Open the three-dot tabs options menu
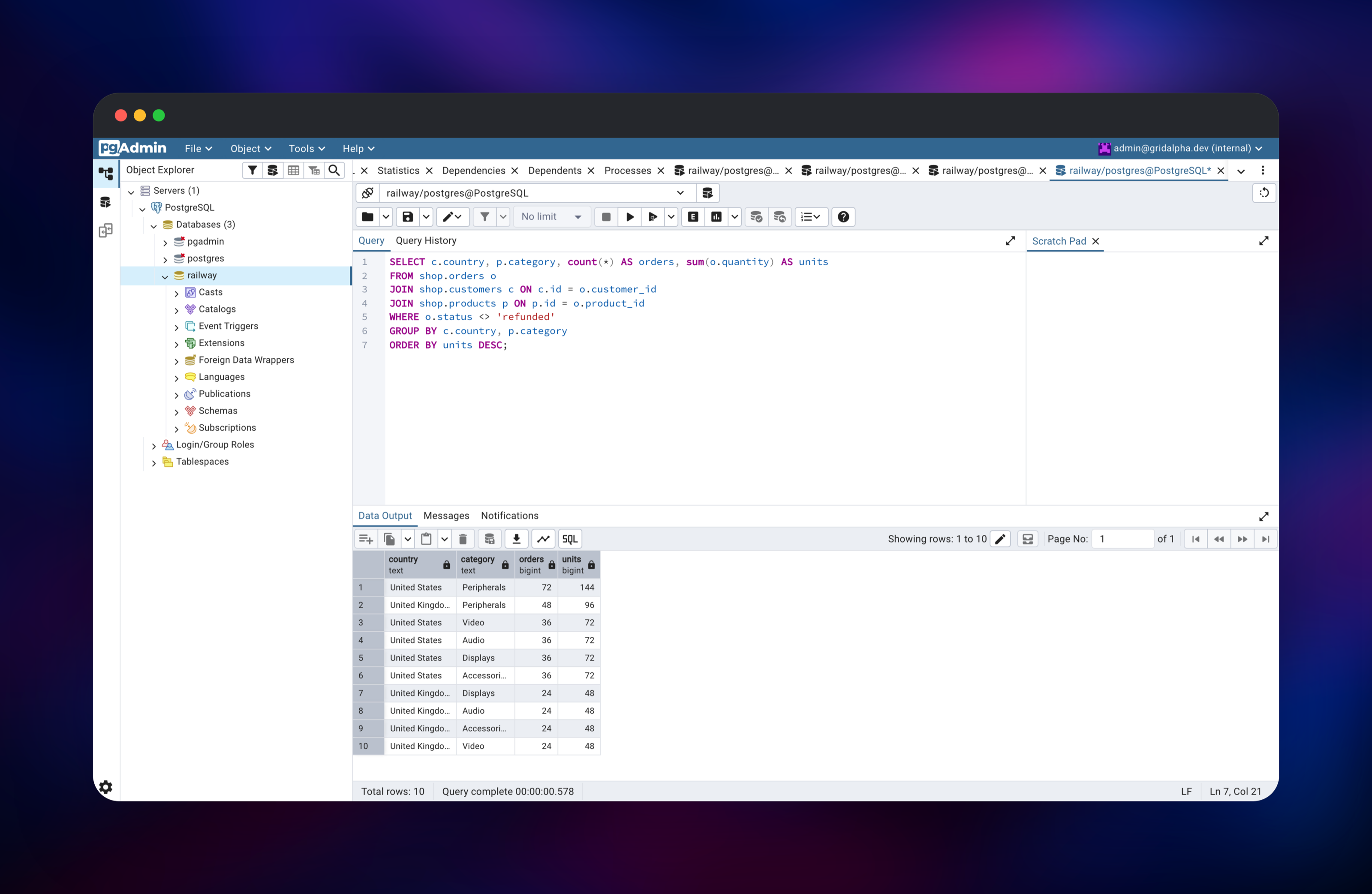The image size is (1372, 894). [x=1263, y=171]
